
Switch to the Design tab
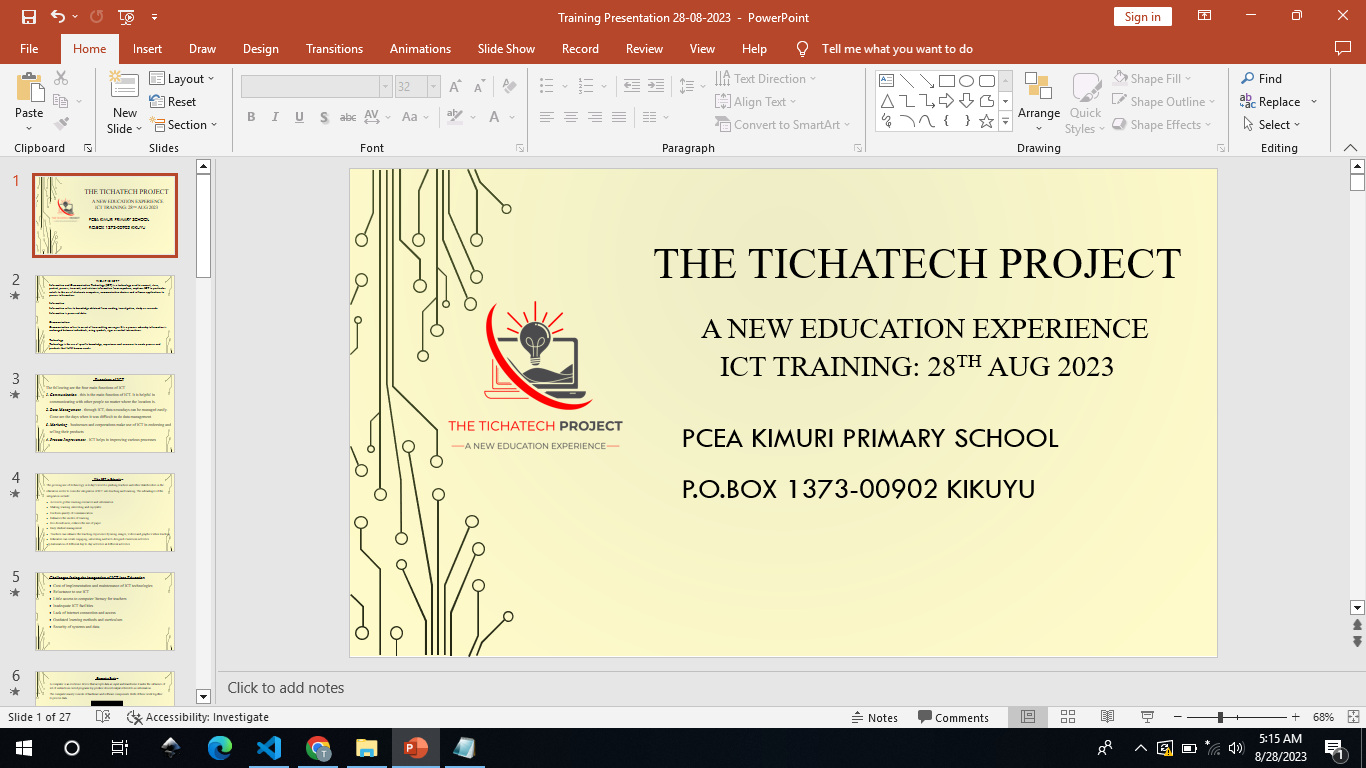(x=260, y=49)
